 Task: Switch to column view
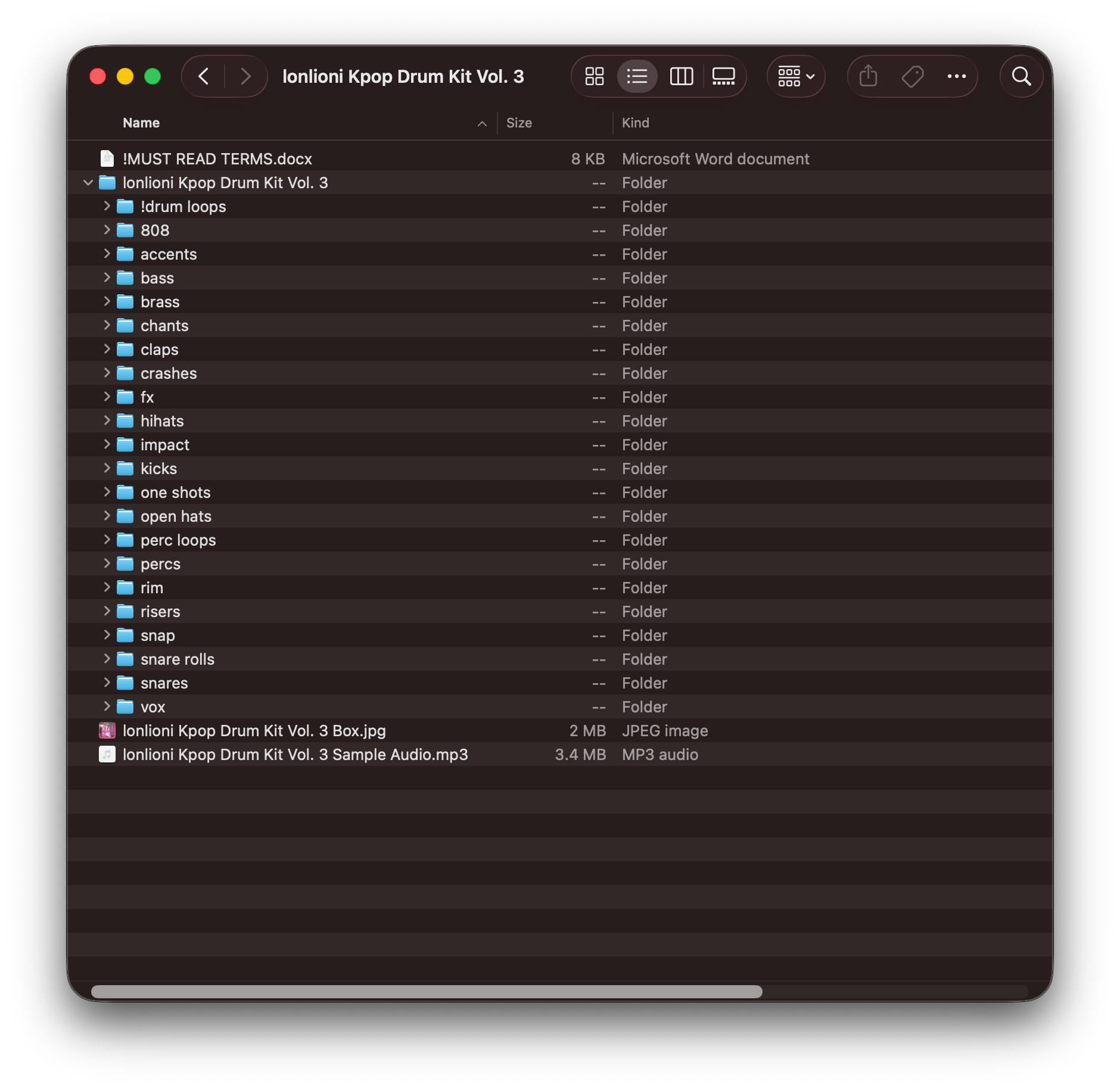coord(681,76)
